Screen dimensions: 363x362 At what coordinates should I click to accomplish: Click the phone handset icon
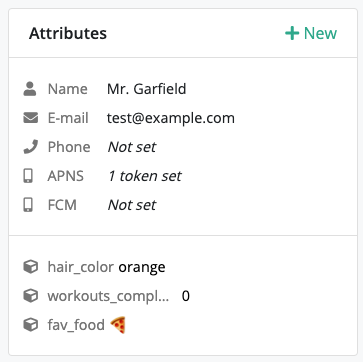click(x=30, y=147)
